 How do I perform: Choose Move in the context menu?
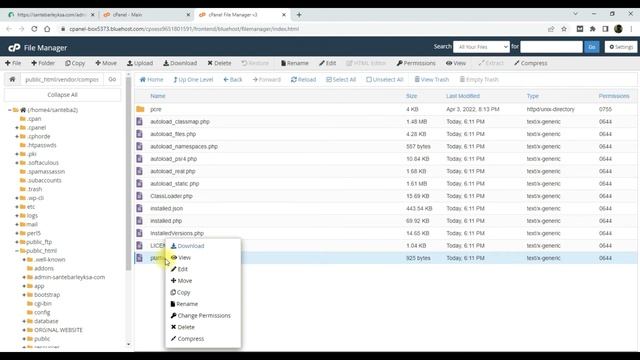click(181, 281)
